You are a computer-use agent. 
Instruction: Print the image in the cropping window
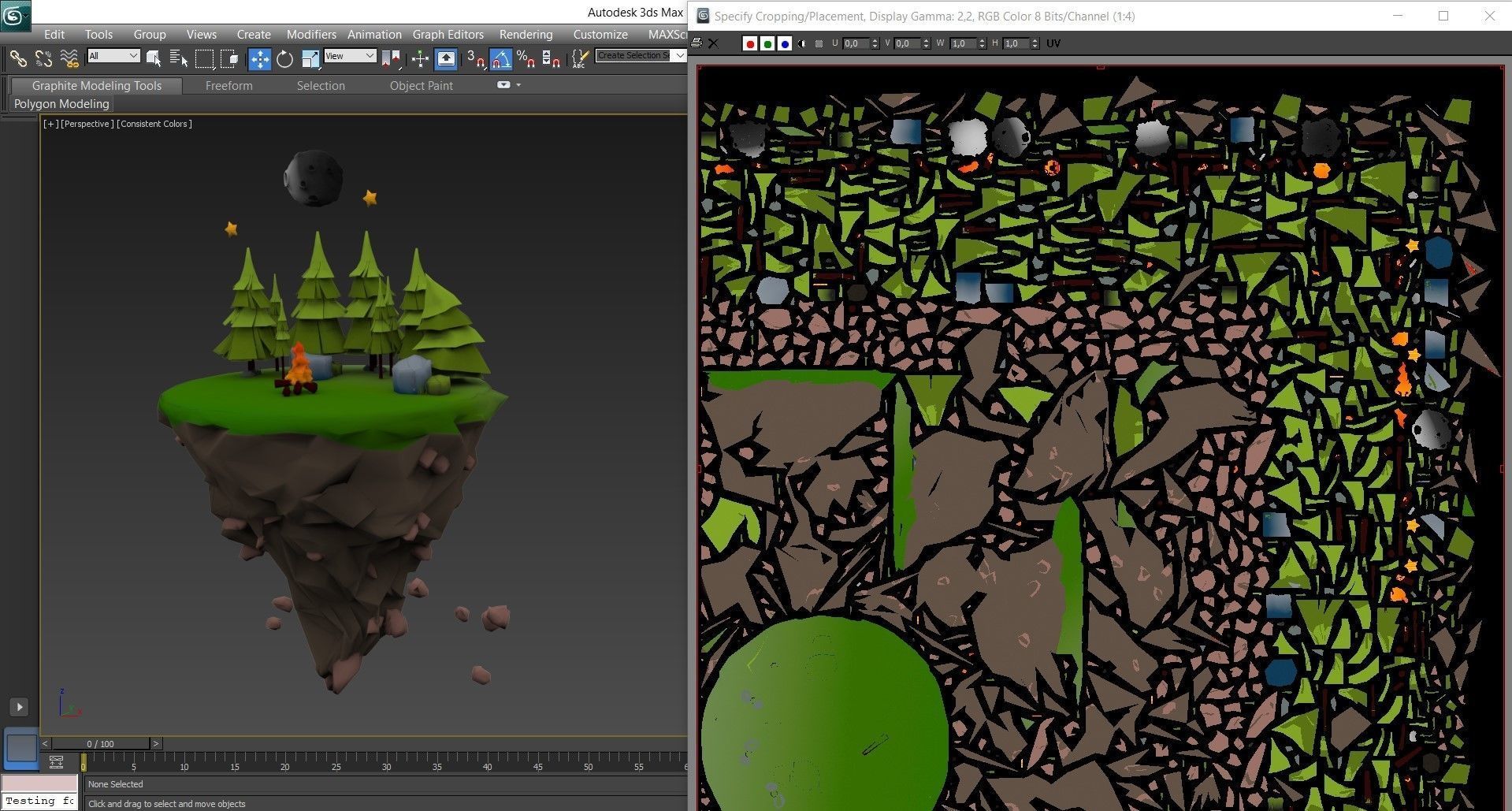pyautogui.click(x=697, y=43)
